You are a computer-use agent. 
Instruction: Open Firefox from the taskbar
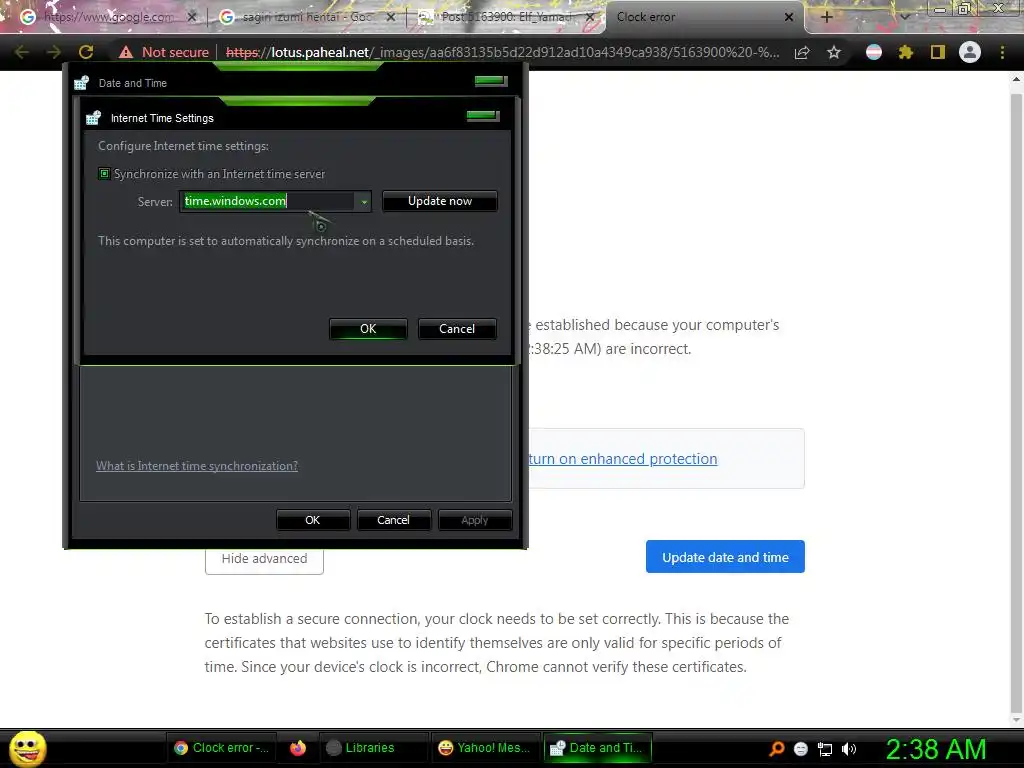pyautogui.click(x=298, y=748)
